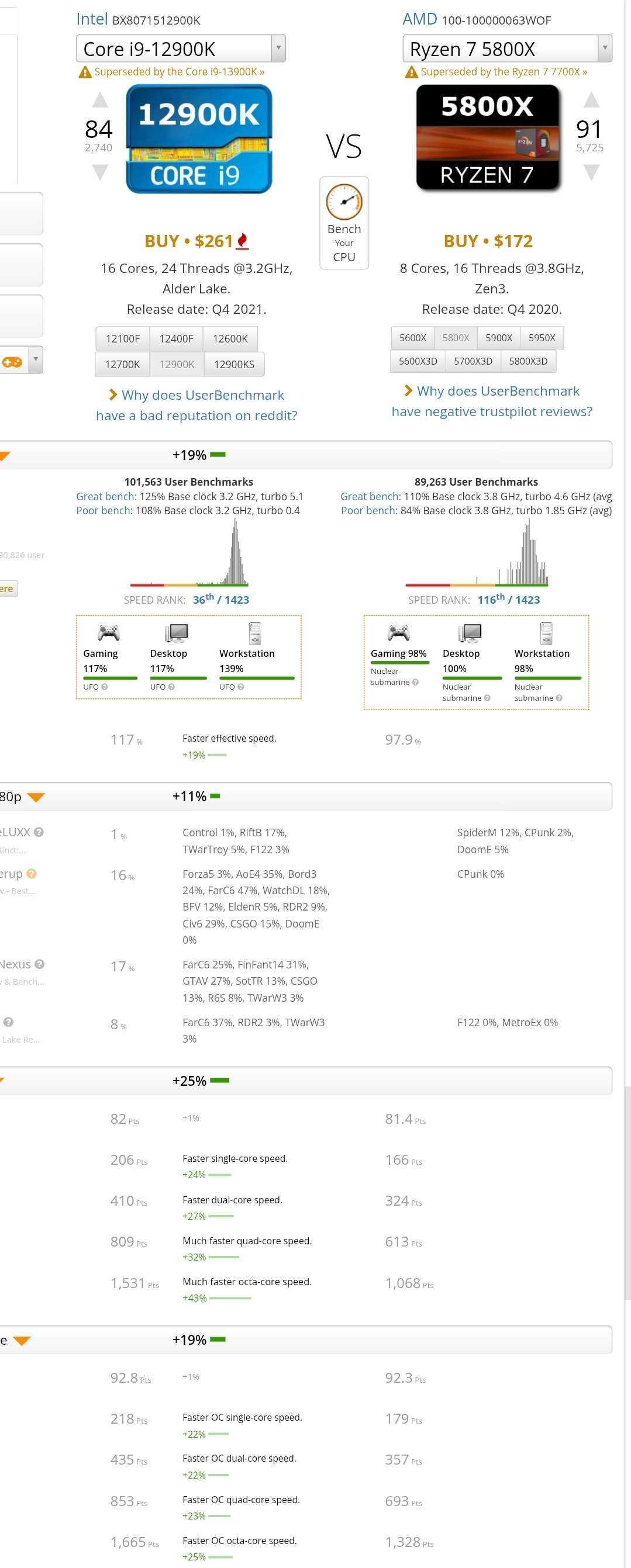The width and height of the screenshot is (631, 1568).
Task: Click BUY $172 for the AMD CPU
Action: point(488,241)
